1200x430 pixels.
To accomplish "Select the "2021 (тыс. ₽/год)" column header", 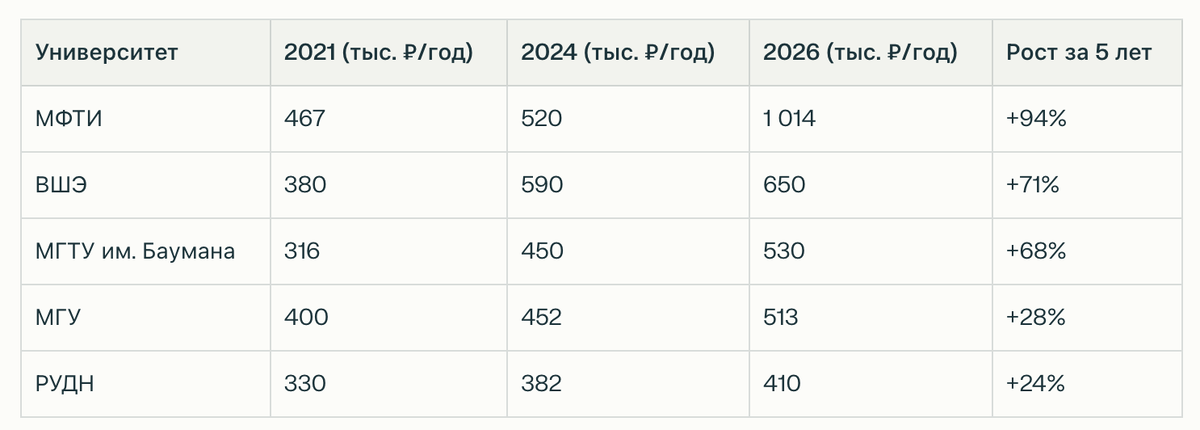I will coord(378,53).
